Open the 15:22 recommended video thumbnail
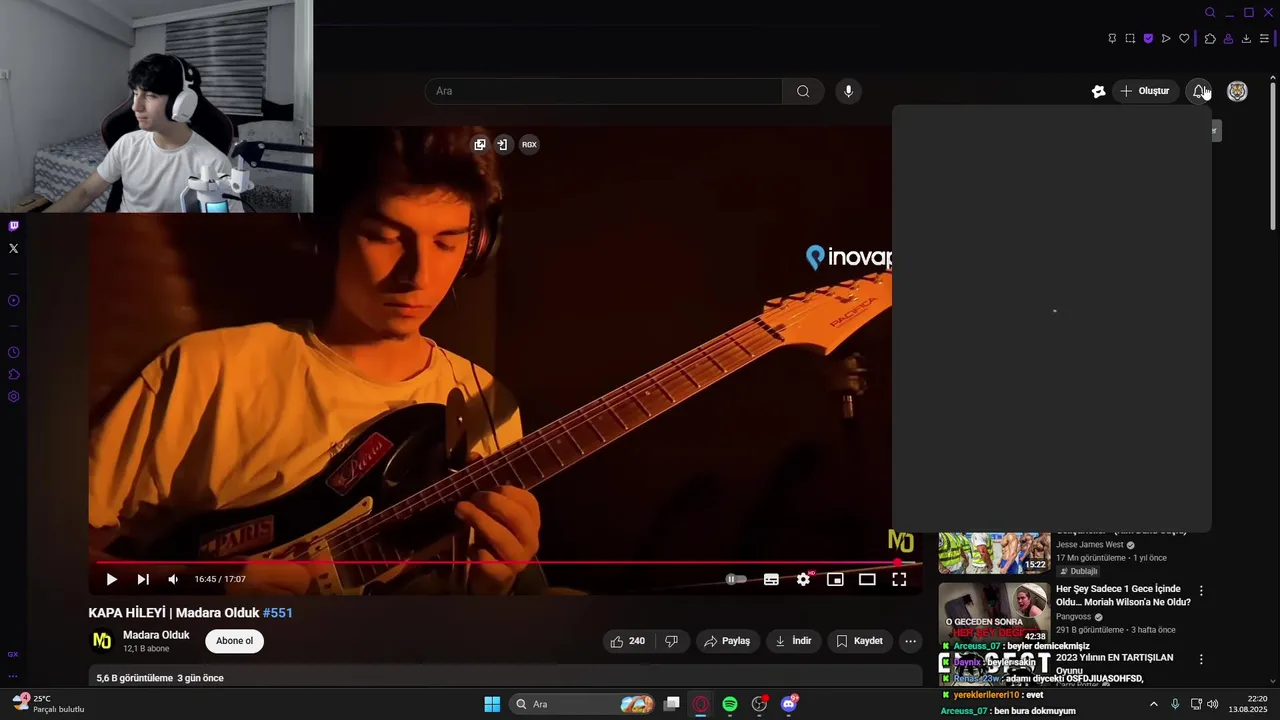 [994, 553]
